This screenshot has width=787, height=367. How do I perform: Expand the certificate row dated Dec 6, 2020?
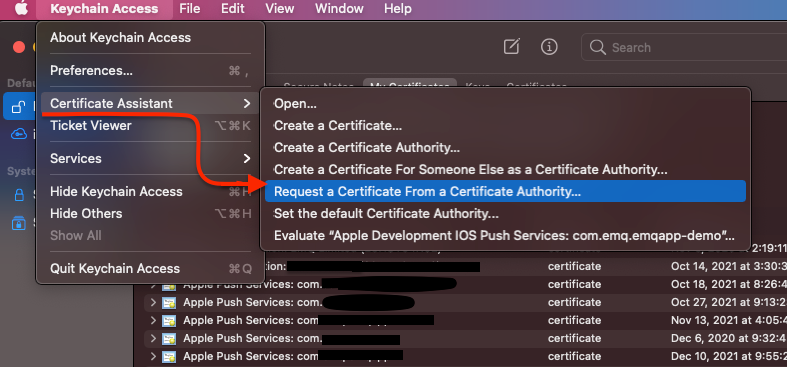[x=154, y=338]
